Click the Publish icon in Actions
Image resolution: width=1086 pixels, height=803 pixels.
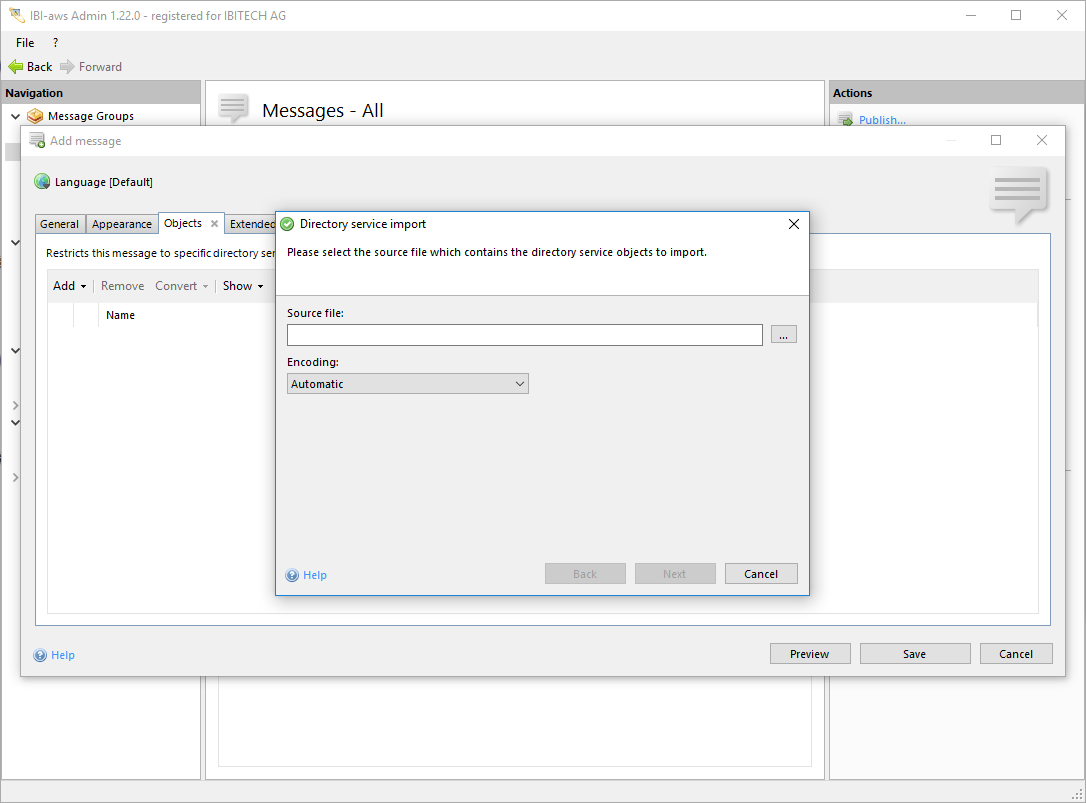(x=845, y=120)
